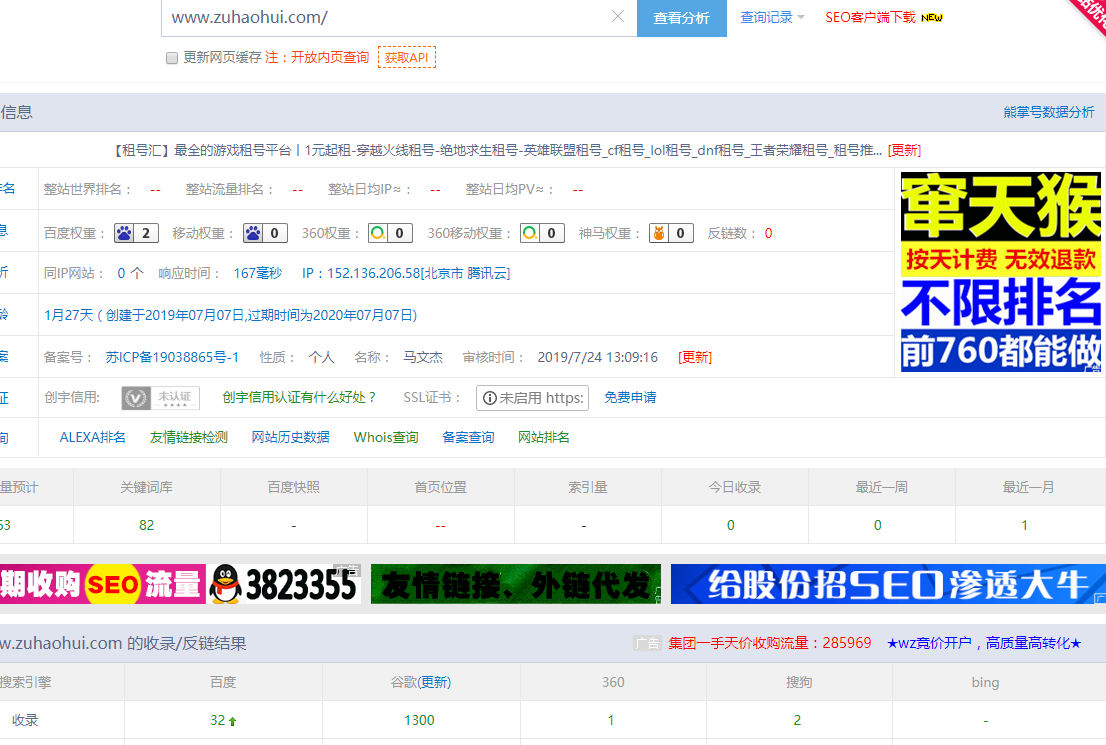Viewport: 1106px width, 745px height.
Task: Click the 给股份招SEO渗透大牛 banner ad
Action: [888, 584]
